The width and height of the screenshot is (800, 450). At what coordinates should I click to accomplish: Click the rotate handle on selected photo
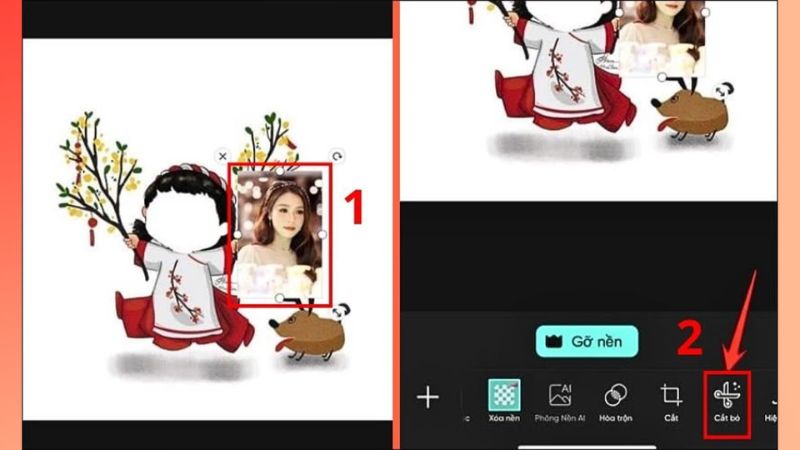point(337,156)
